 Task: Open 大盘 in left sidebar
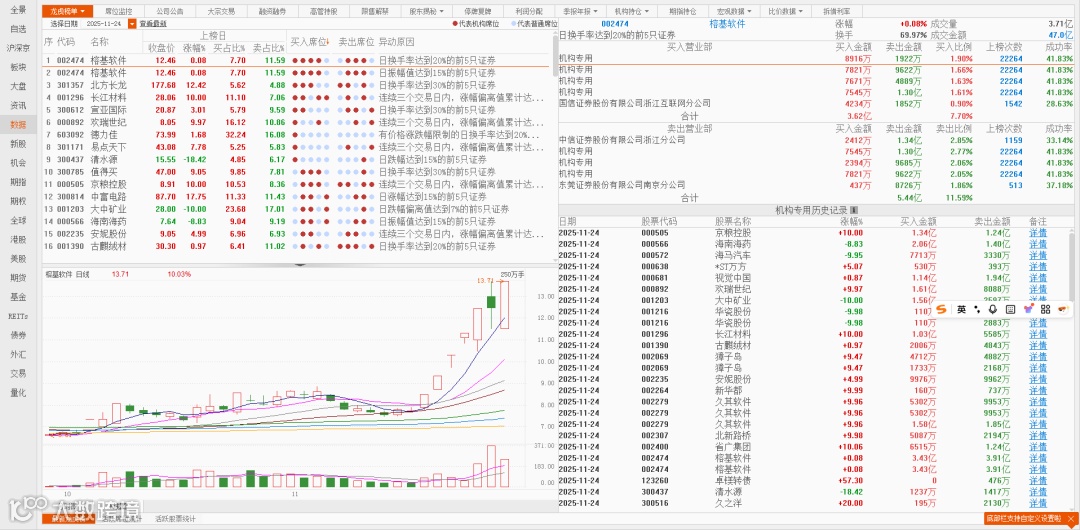click(x=18, y=86)
